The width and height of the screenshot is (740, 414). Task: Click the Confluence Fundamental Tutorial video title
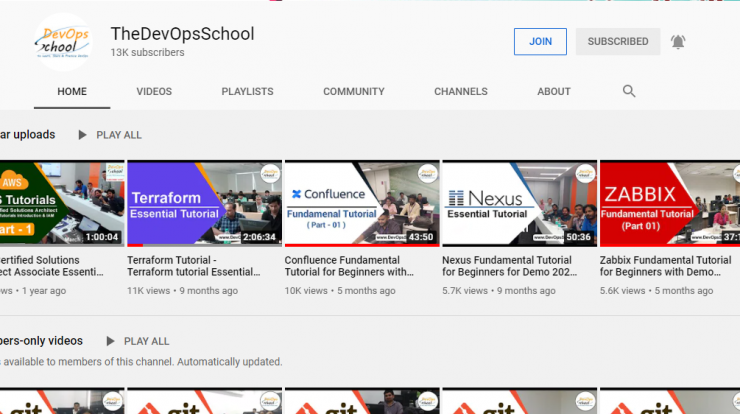349,266
